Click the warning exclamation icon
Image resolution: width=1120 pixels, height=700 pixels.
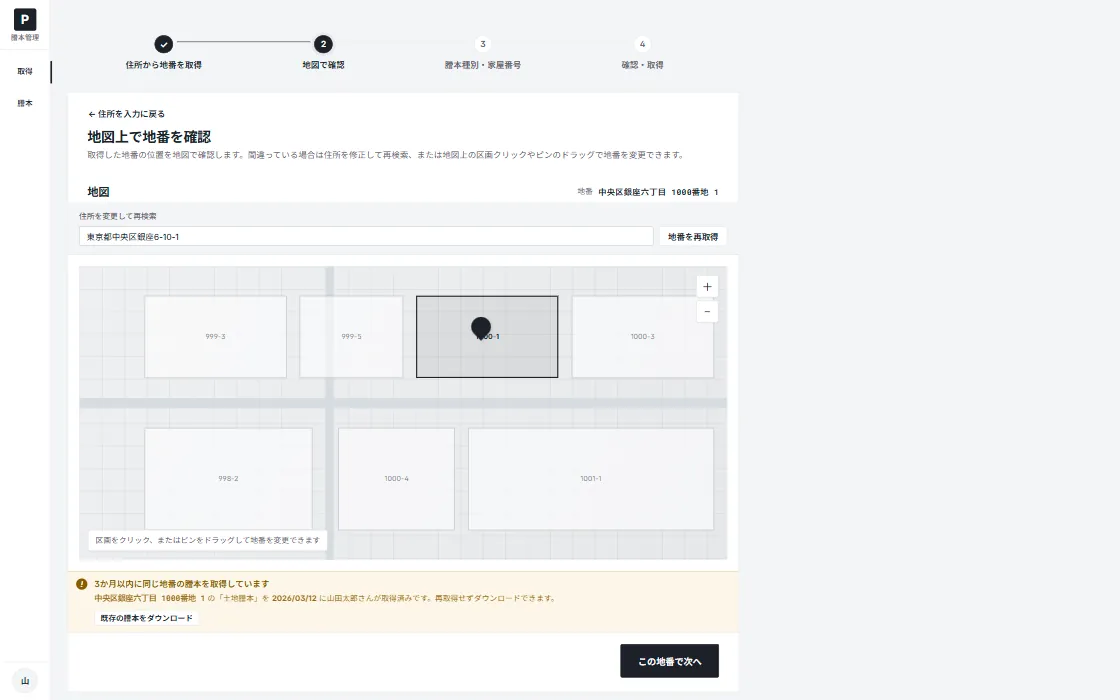(81, 584)
